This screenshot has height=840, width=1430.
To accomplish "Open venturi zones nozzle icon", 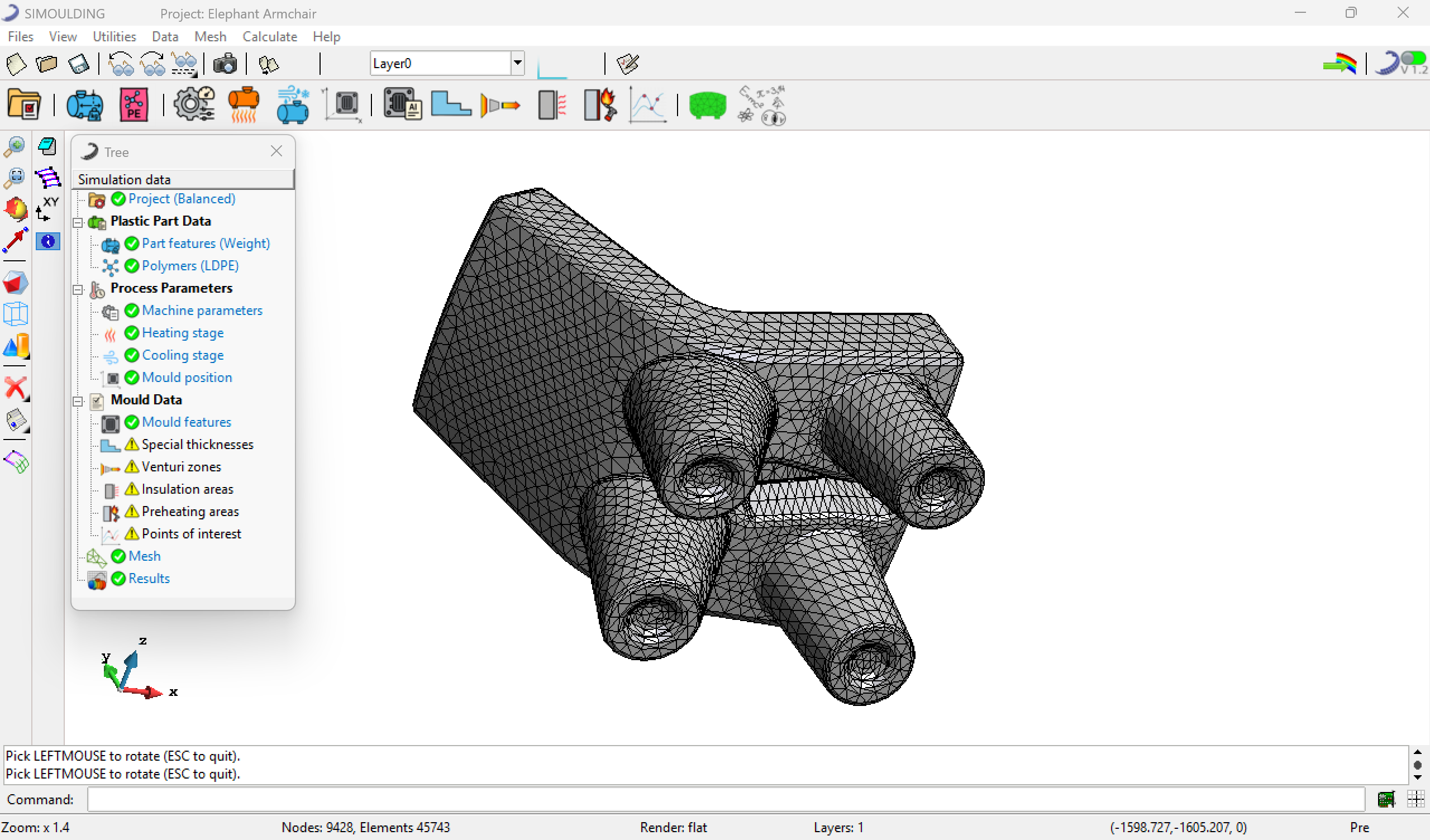I will (500, 106).
